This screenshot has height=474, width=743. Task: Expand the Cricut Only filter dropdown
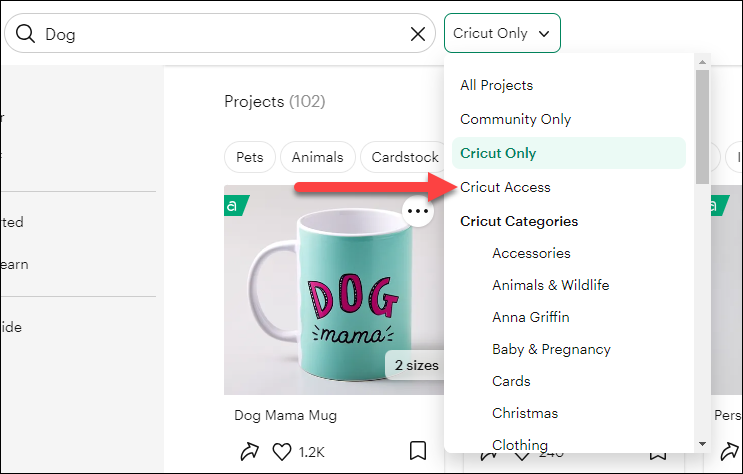502,33
